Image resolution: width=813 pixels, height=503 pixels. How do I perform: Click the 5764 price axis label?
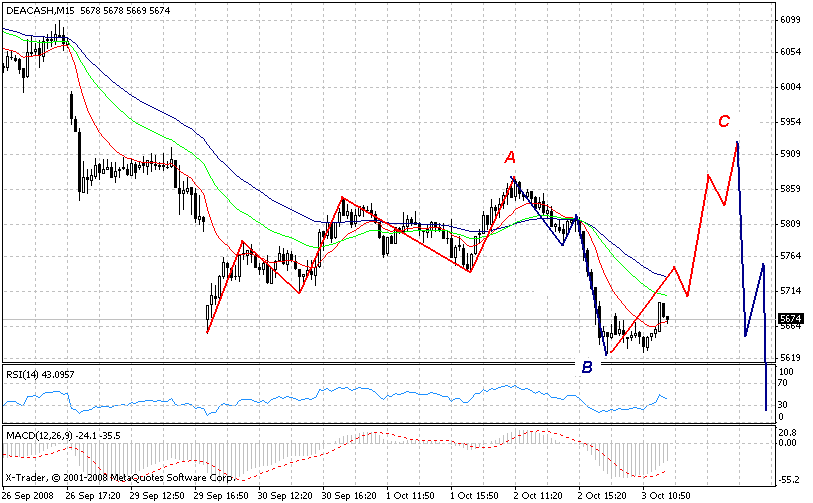click(790, 256)
